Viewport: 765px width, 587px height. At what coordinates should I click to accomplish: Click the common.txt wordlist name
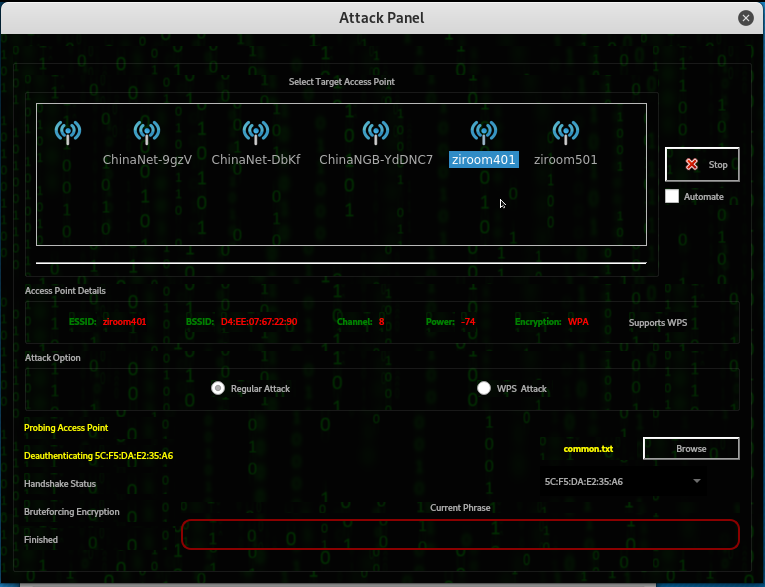coord(588,449)
